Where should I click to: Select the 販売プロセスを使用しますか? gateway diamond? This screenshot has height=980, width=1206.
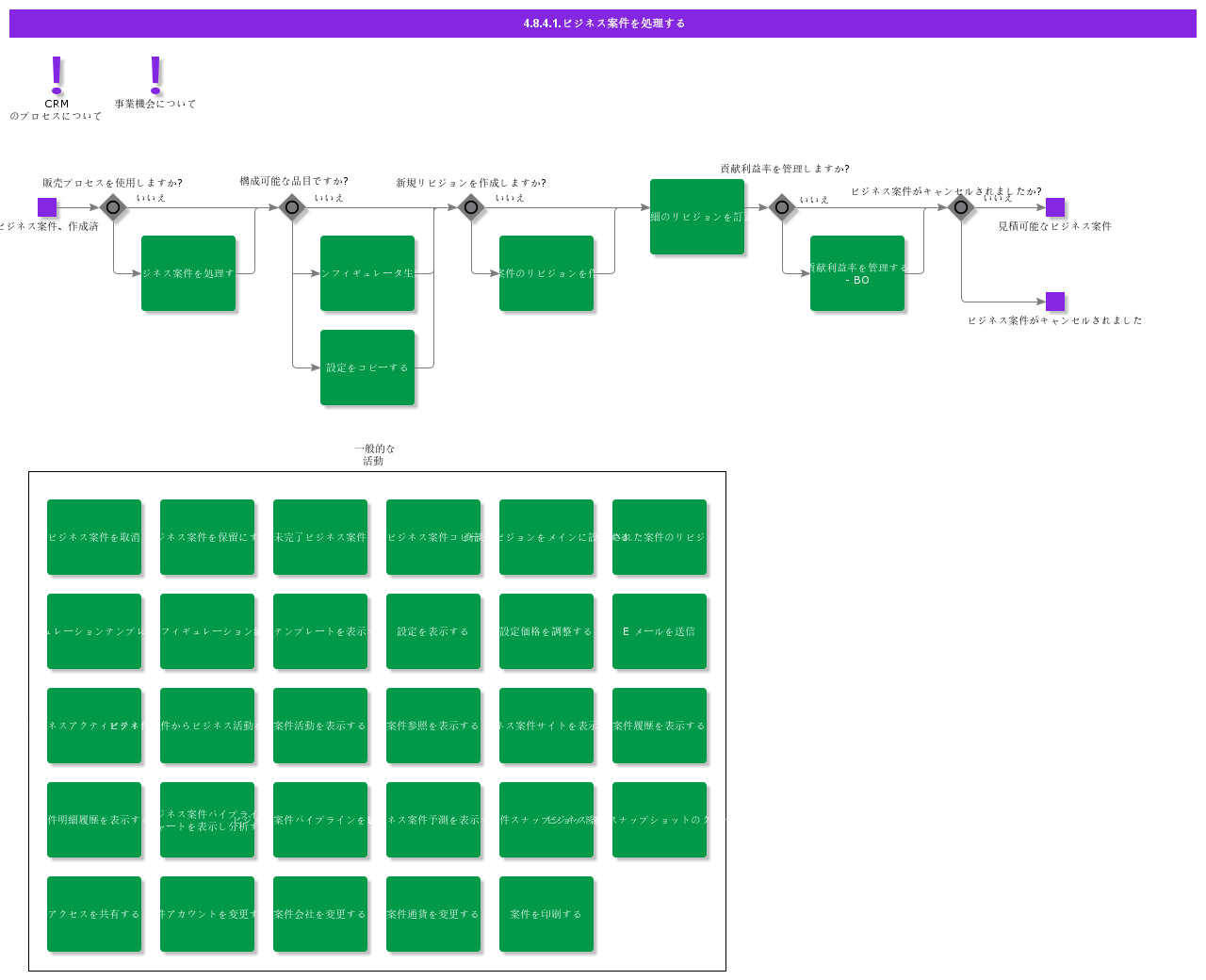point(113,207)
